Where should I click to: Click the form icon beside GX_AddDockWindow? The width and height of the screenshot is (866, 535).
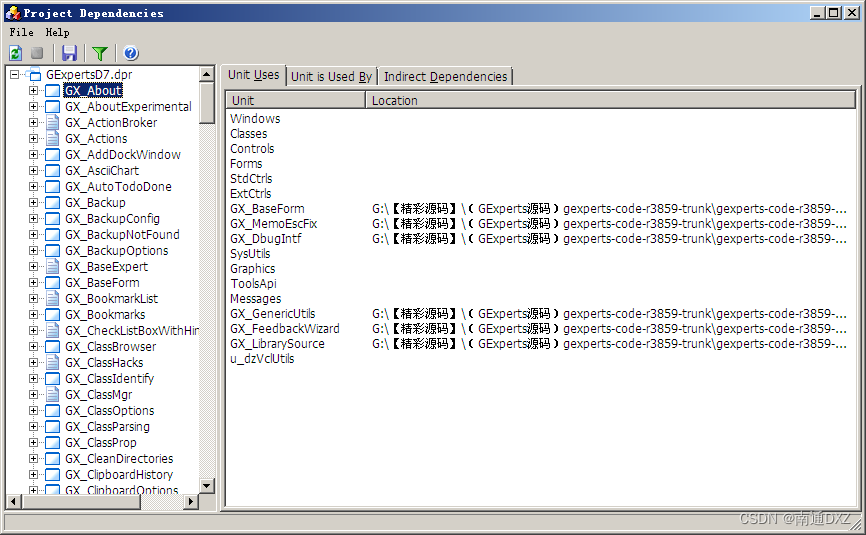52,155
